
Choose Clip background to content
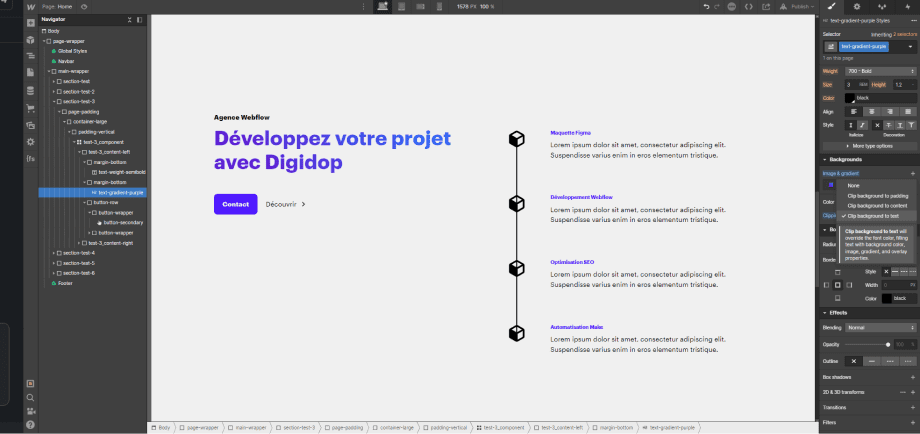point(877,206)
